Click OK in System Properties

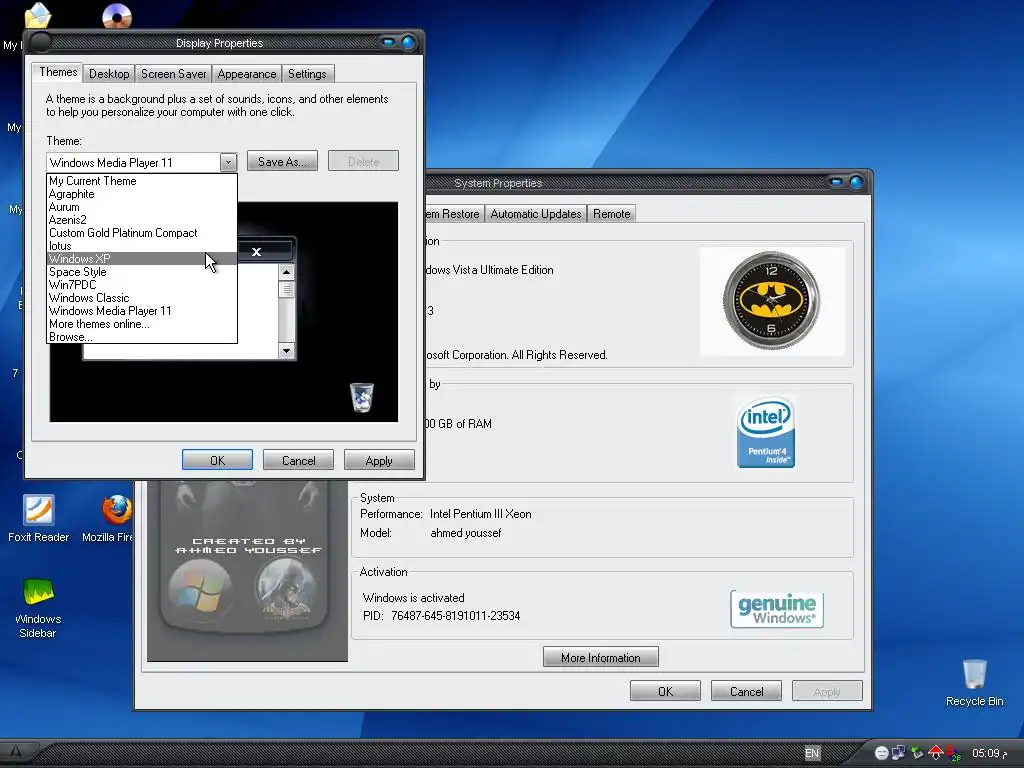[x=665, y=691]
